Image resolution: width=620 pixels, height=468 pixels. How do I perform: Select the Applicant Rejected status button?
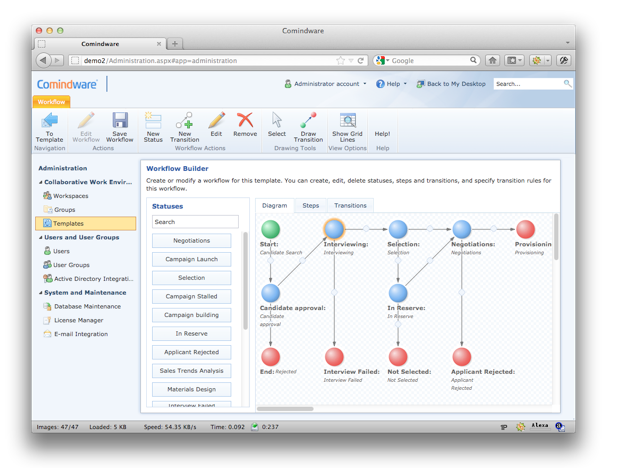click(192, 352)
